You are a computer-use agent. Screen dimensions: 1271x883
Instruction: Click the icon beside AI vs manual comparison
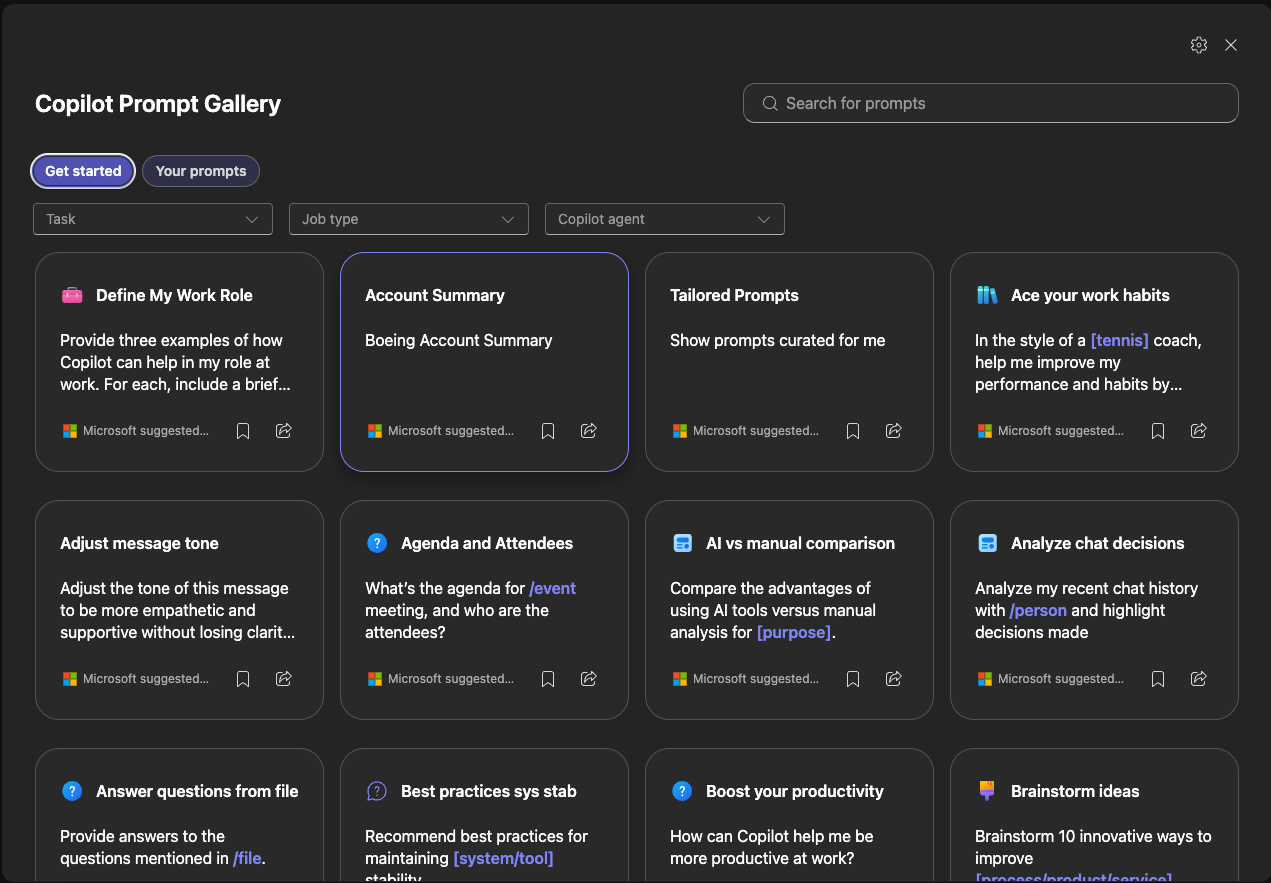point(683,543)
